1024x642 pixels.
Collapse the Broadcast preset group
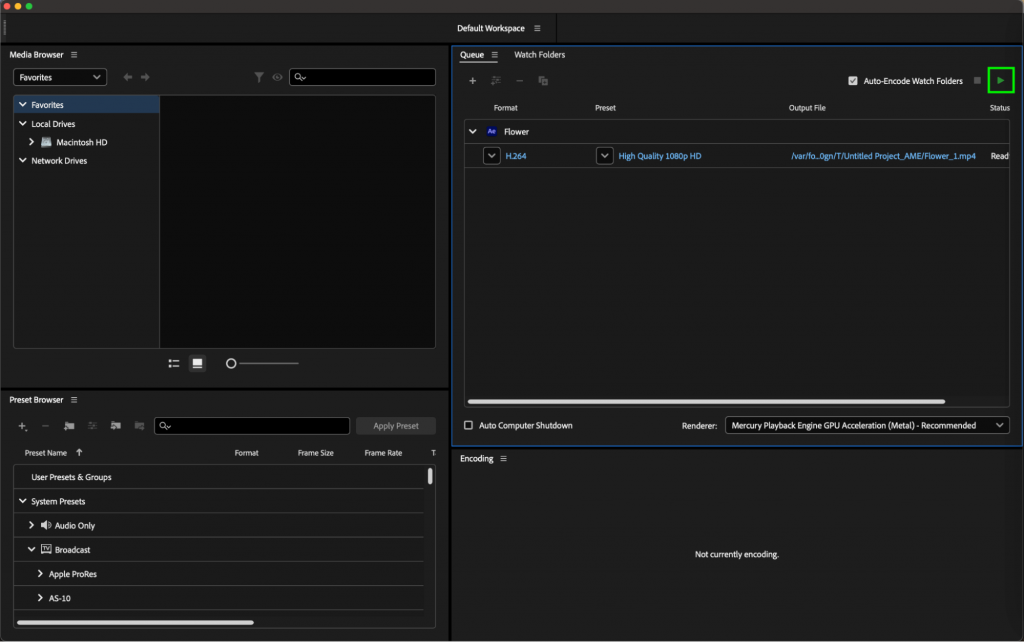click(x=30, y=549)
